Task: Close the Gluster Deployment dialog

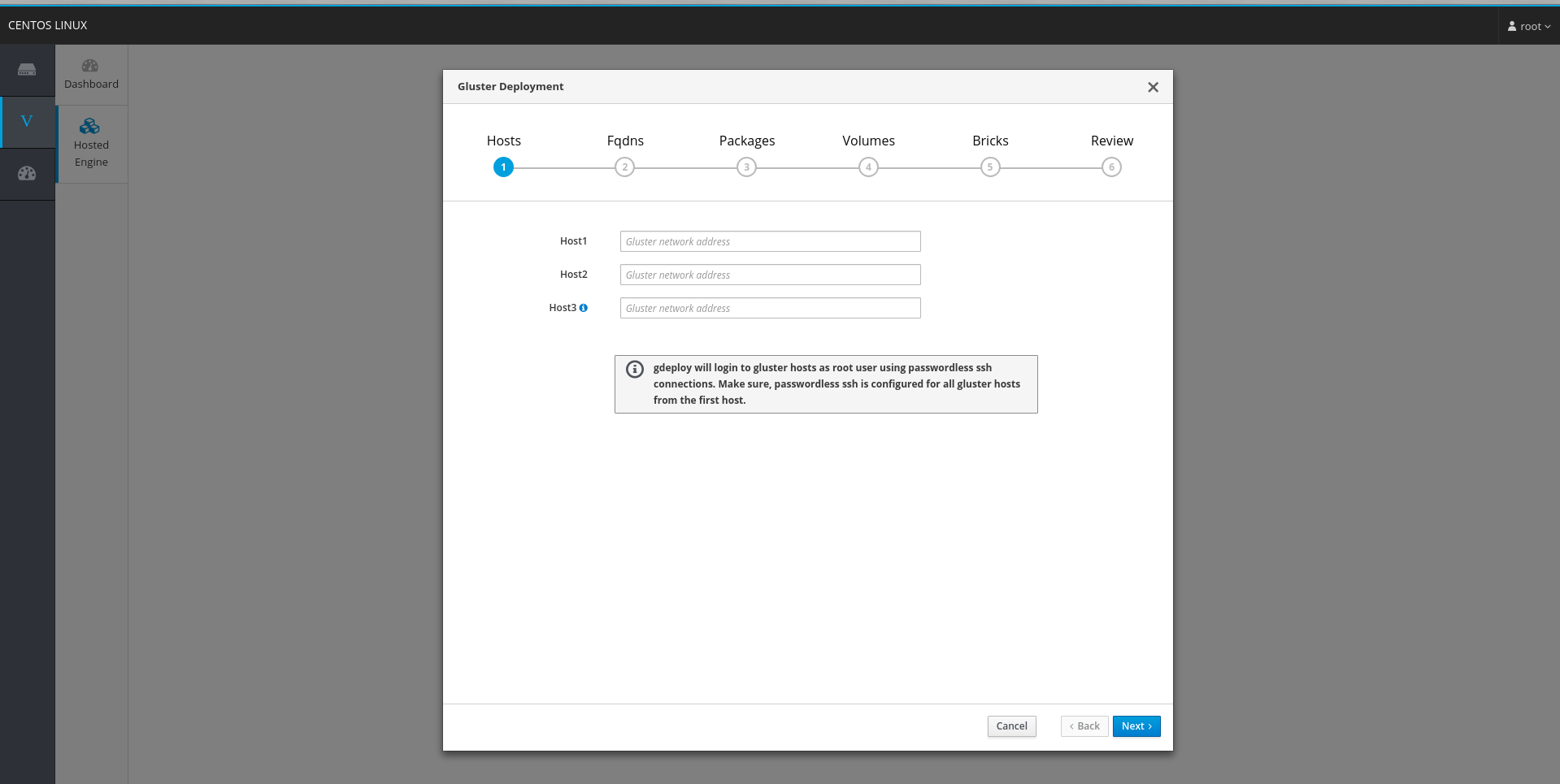Action: tap(1152, 87)
